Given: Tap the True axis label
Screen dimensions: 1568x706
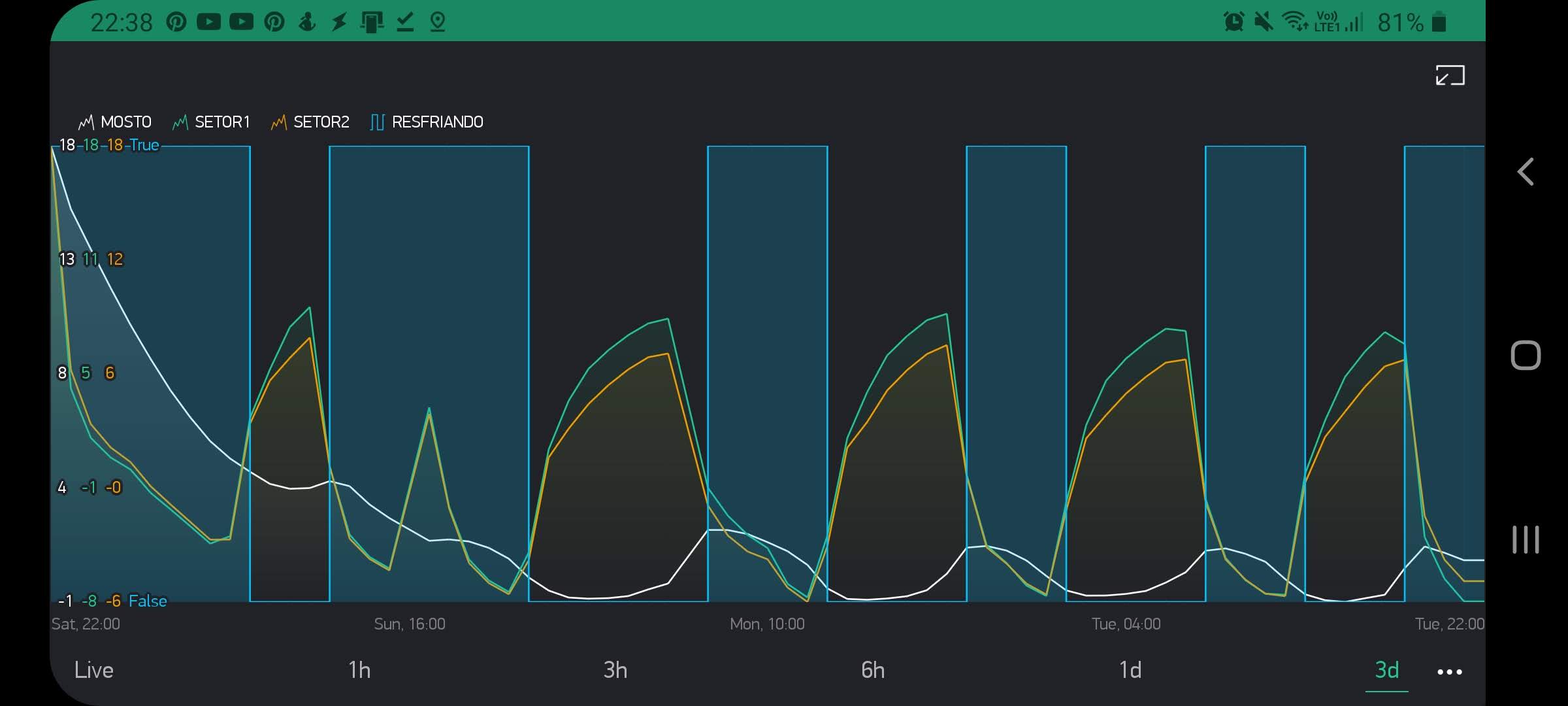Looking at the screenshot, I should click(x=144, y=145).
